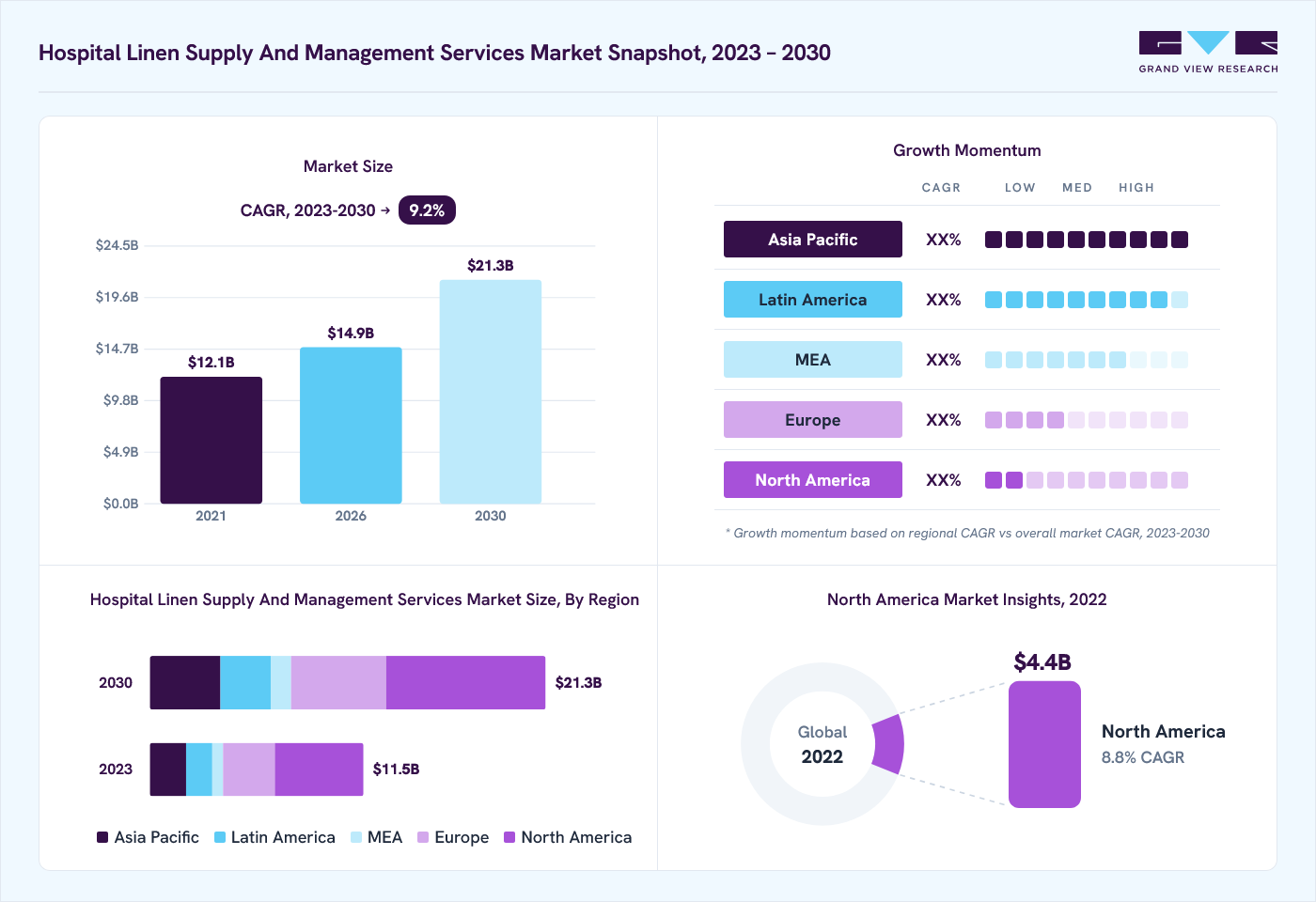Click the North America segment of the 2023 stacked bar

coord(320,770)
